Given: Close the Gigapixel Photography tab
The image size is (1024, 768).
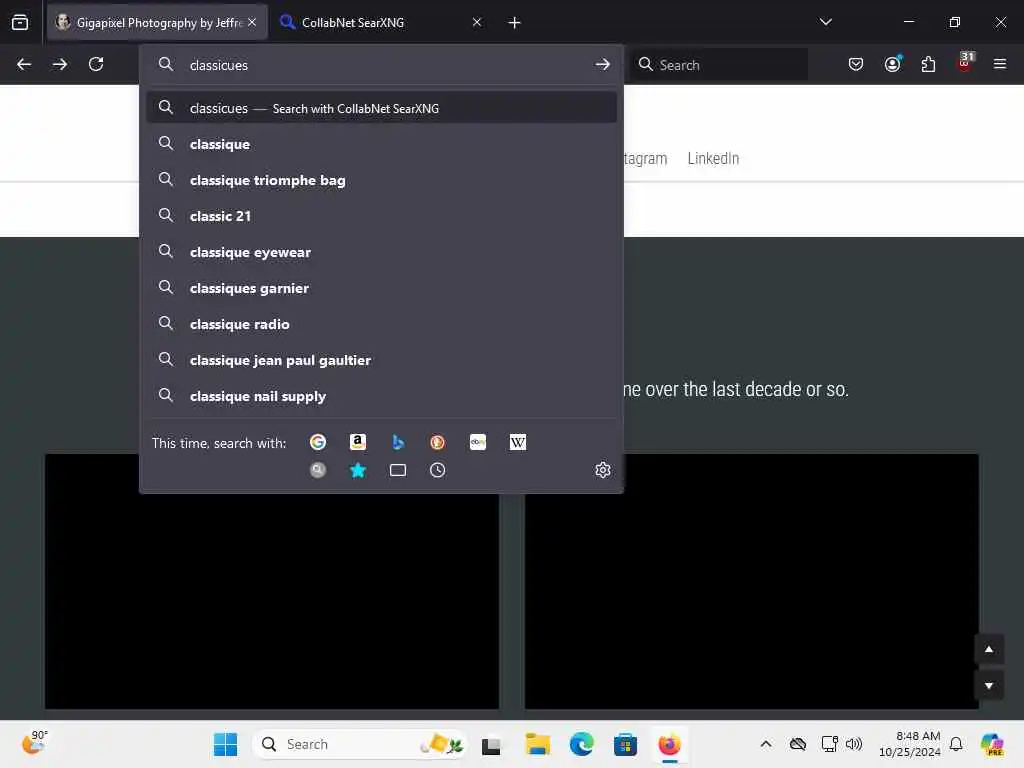Looking at the screenshot, I should click(x=252, y=23).
